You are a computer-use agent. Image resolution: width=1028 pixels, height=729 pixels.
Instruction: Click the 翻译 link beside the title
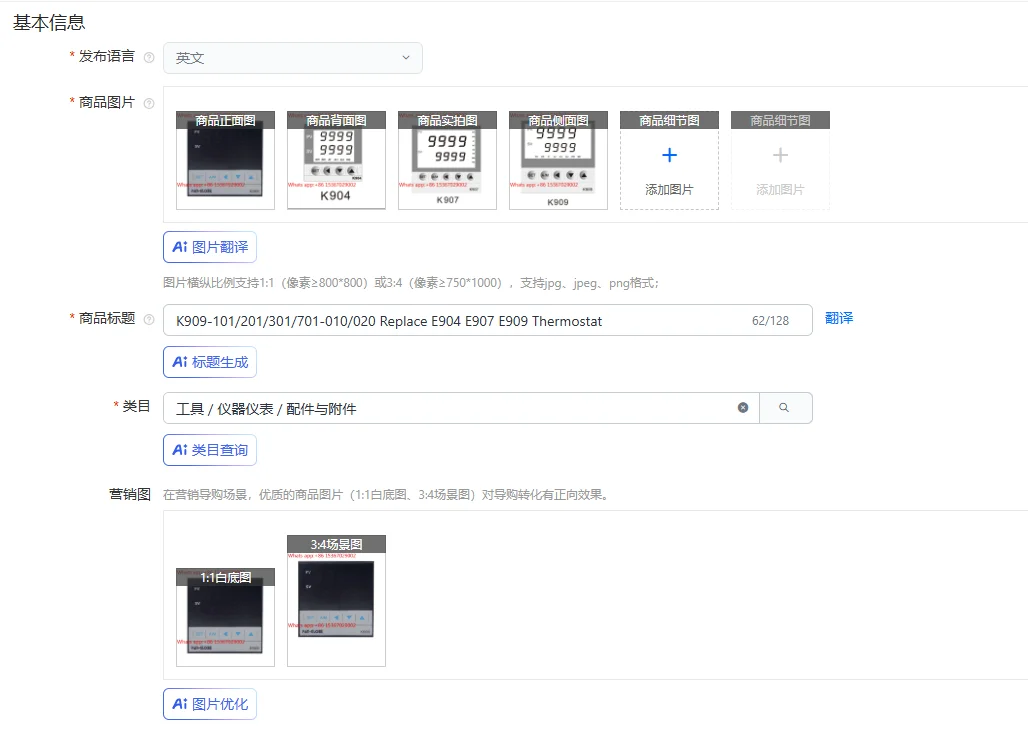[x=839, y=319]
